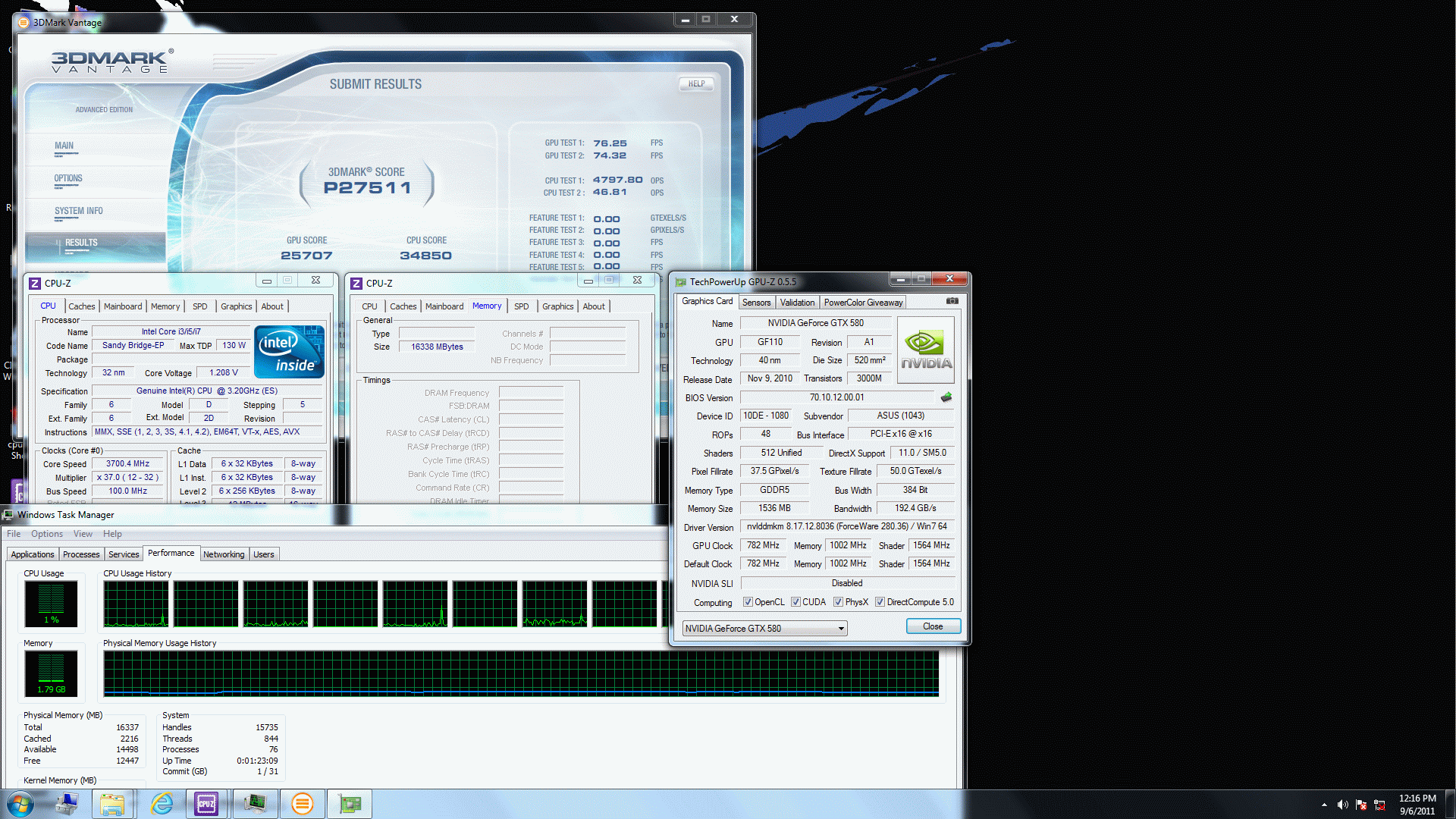This screenshot has height=819, width=1456.
Task: Switch to 3DMark Vantage orange taskbar icon
Action: coord(302,804)
